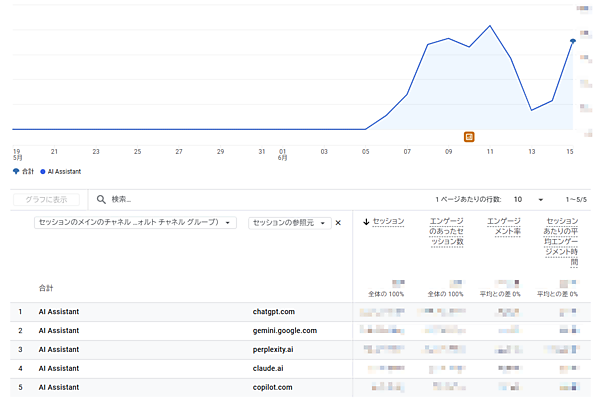Sort by the セッション column header
This screenshot has height=401, width=600.
(x=388, y=221)
